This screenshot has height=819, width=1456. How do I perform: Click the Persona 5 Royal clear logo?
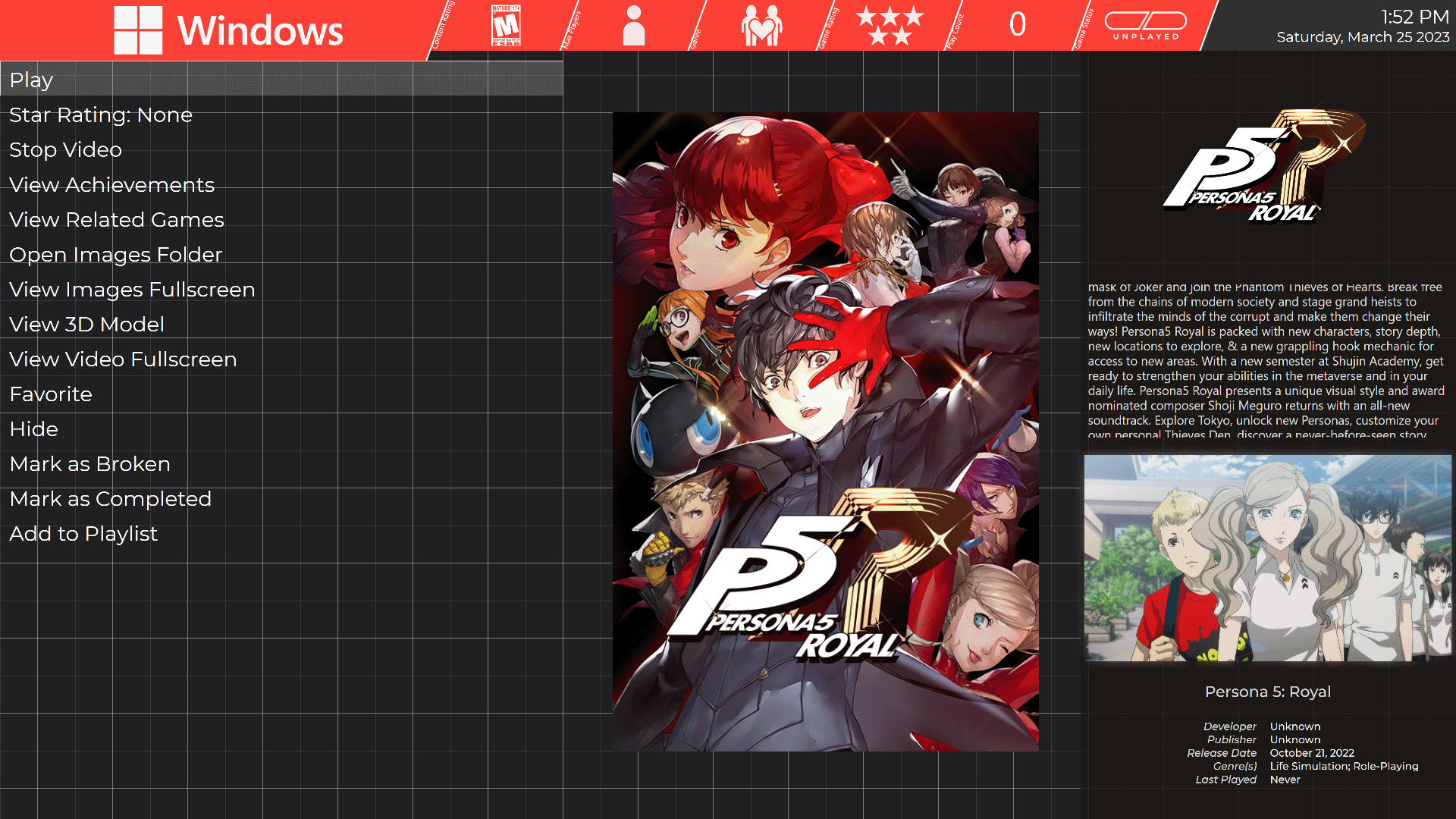click(x=1265, y=166)
